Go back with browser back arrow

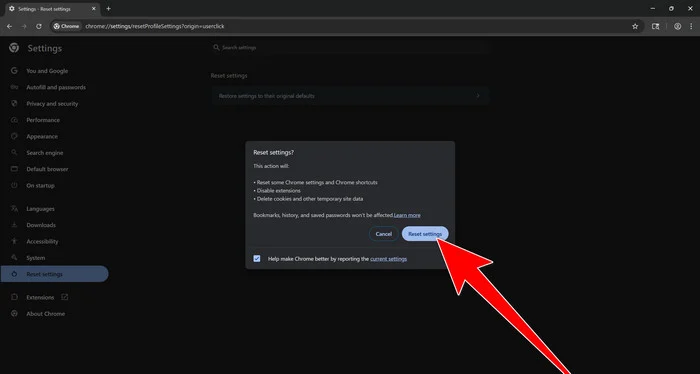[9, 26]
